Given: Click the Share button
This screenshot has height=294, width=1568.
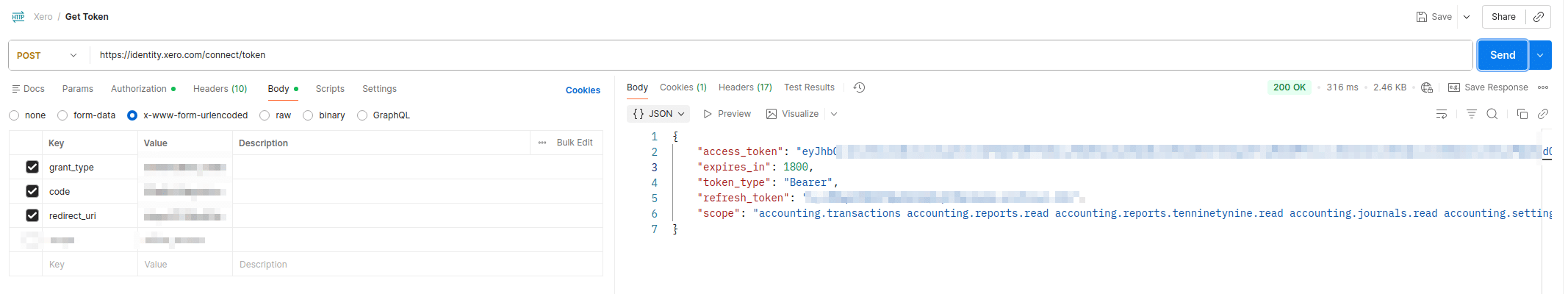Looking at the screenshot, I should [1503, 17].
